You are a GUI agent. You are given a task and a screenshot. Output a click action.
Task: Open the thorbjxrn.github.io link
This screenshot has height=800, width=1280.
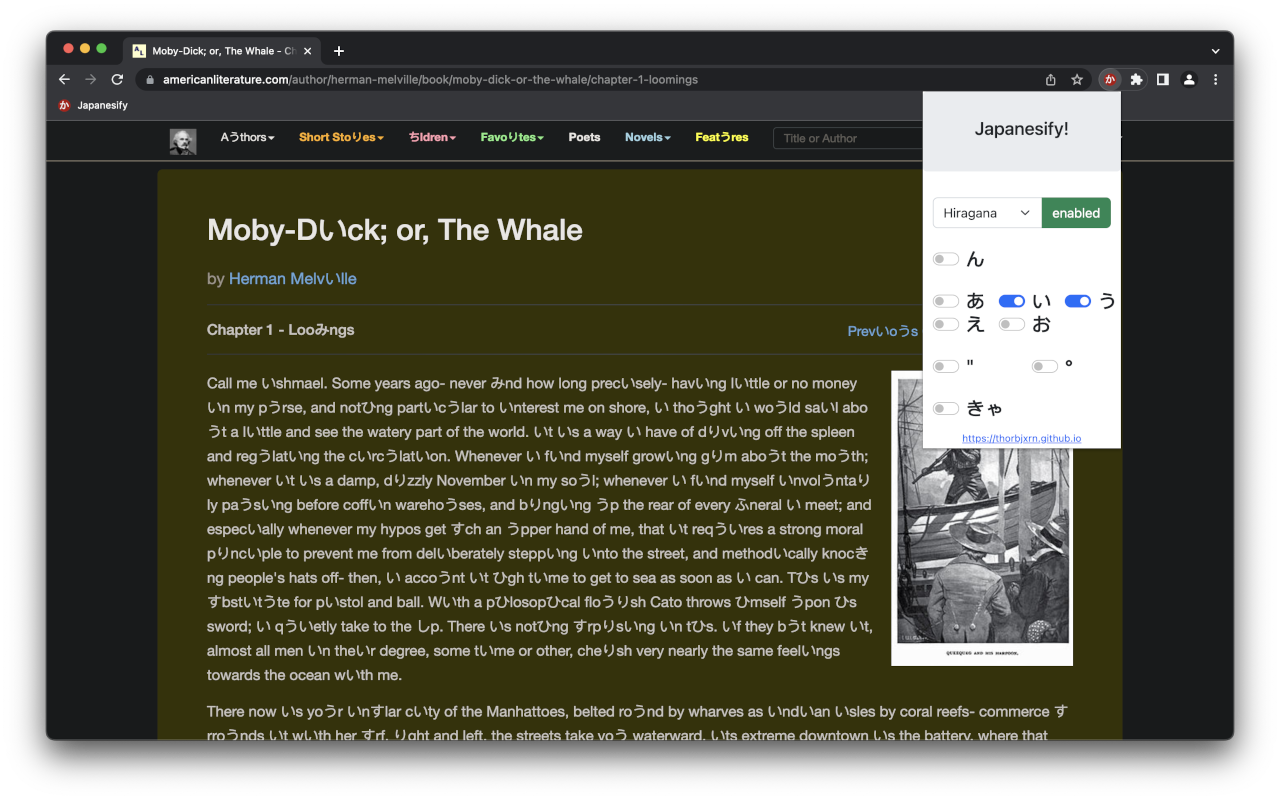coord(1021,438)
